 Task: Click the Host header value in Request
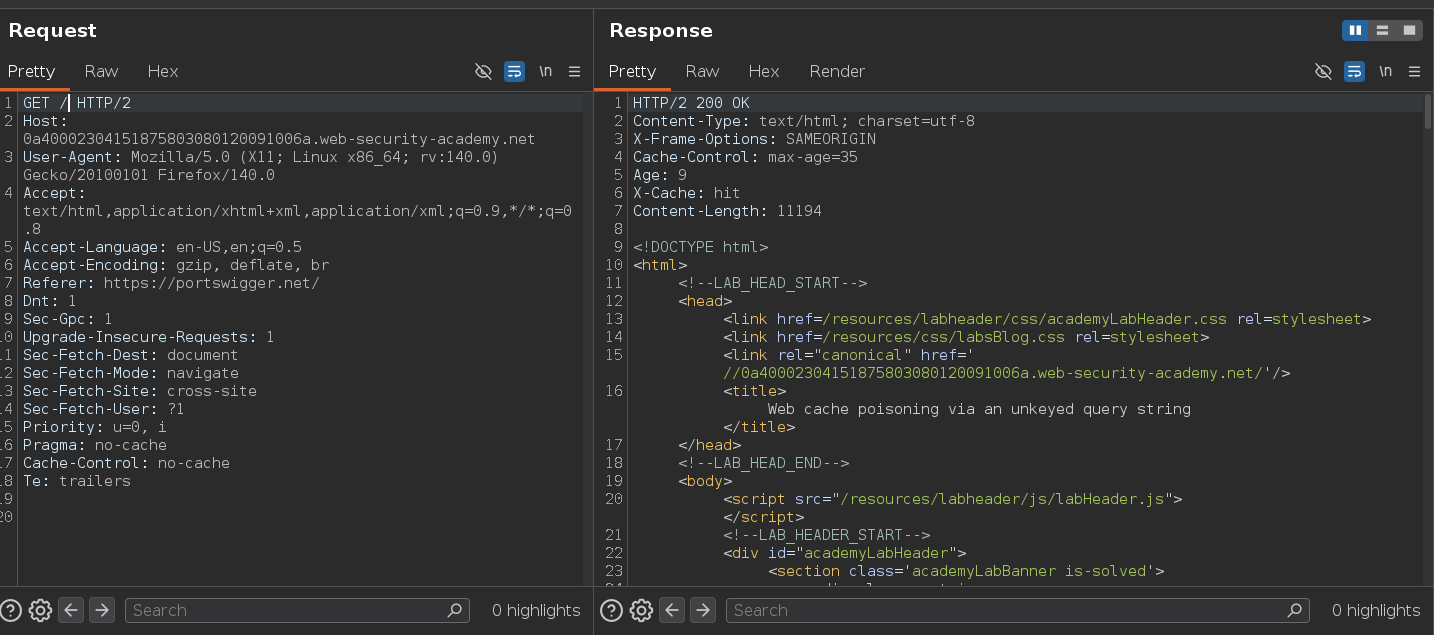279,139
